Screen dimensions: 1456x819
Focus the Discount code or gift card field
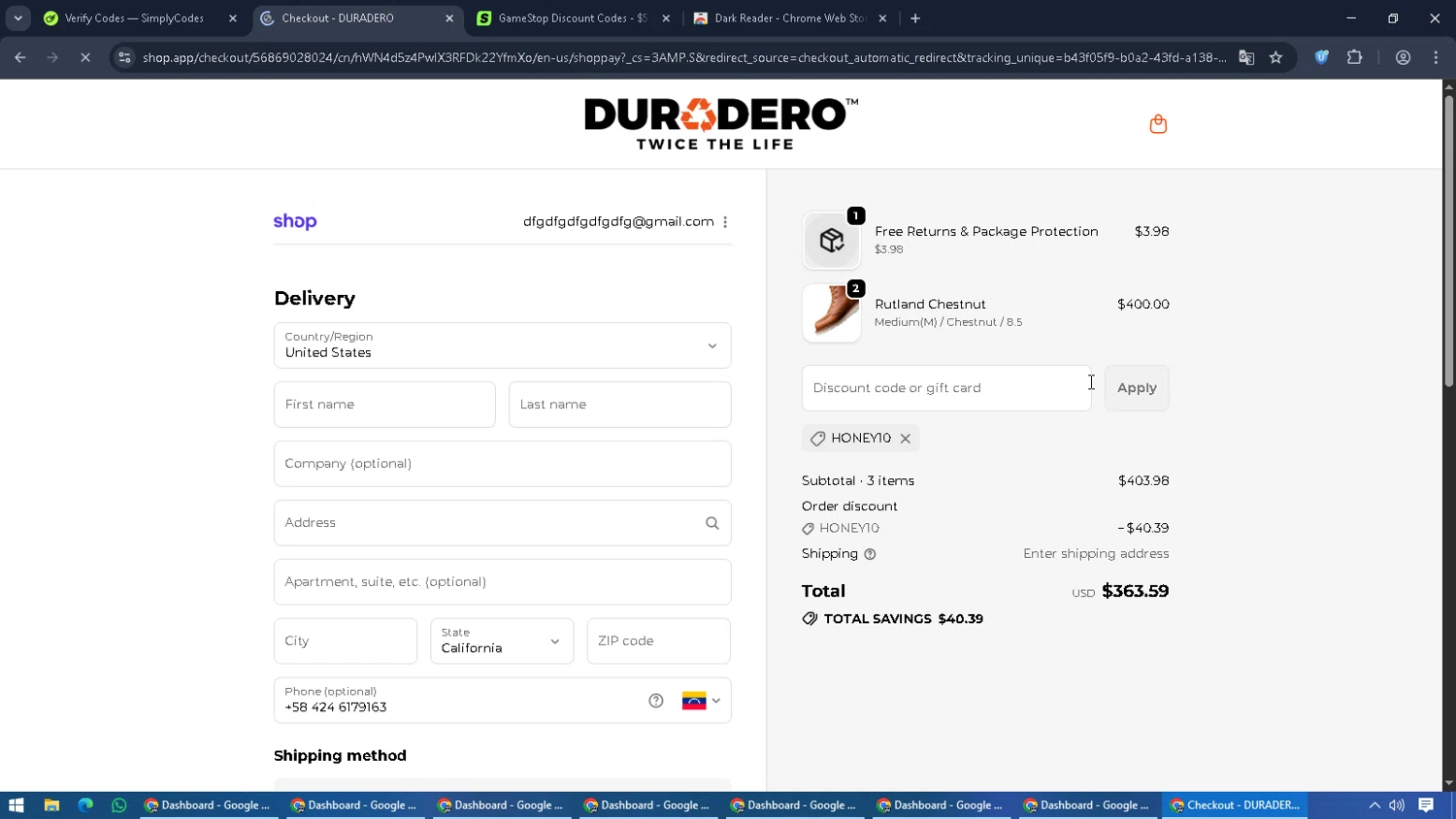click(946, 388)
